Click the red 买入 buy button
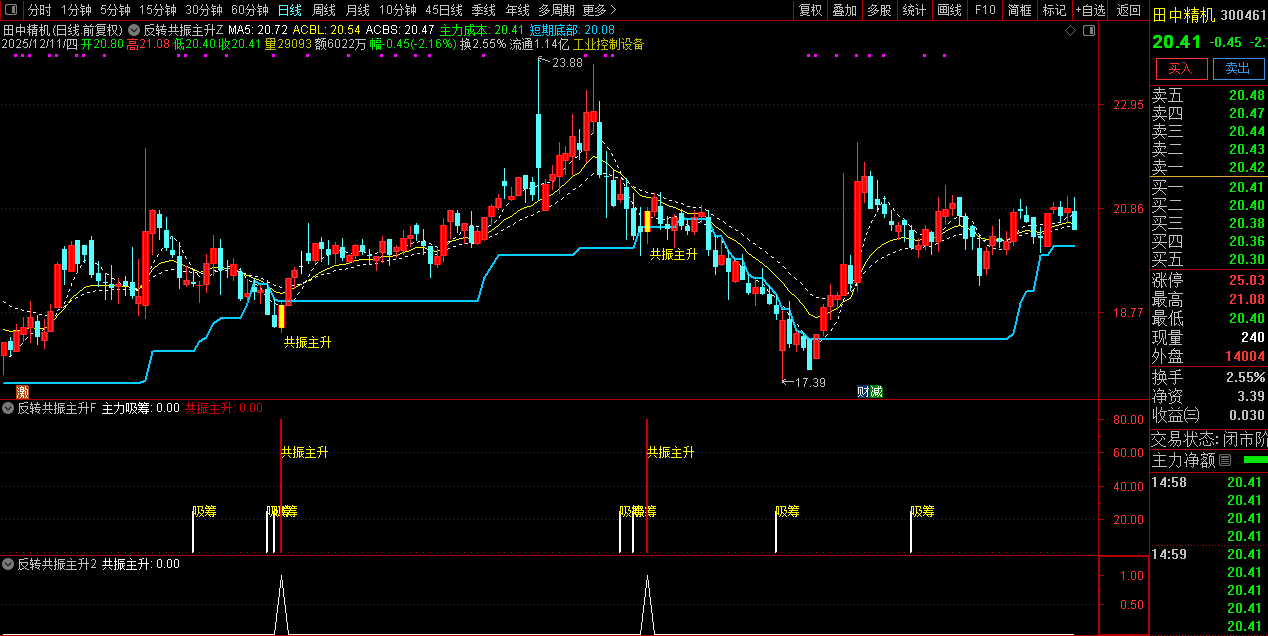The width and height of the screenshot is (1268, 636). [1181, 68]
